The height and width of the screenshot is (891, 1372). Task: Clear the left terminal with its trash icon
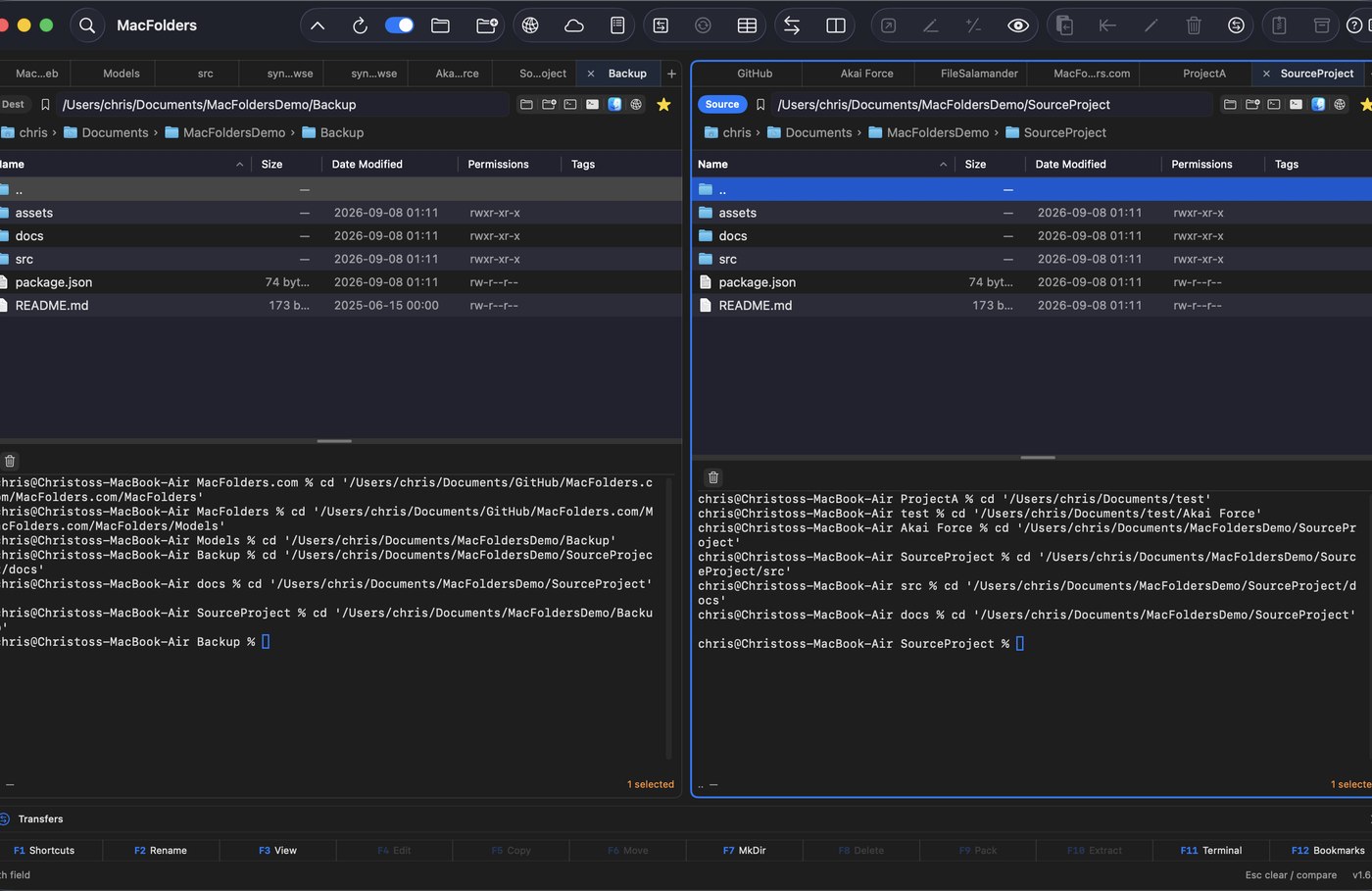(x=10, y=461)
